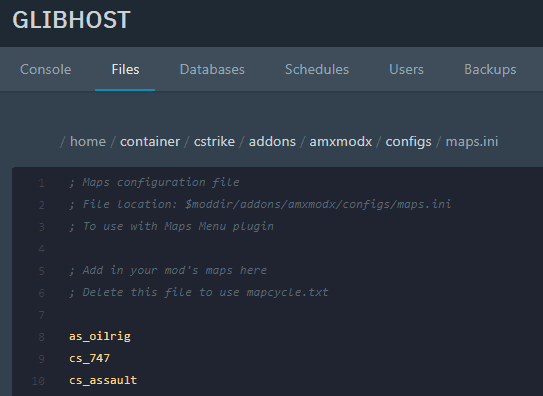
Task: Click the maps.ini breadcrumb filename
Action: (x=472, y=142)
